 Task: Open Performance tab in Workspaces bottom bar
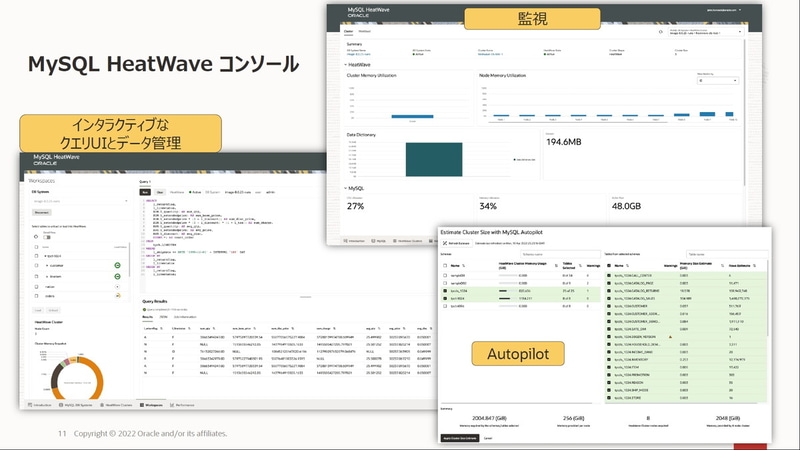click(x=182, y=405)
